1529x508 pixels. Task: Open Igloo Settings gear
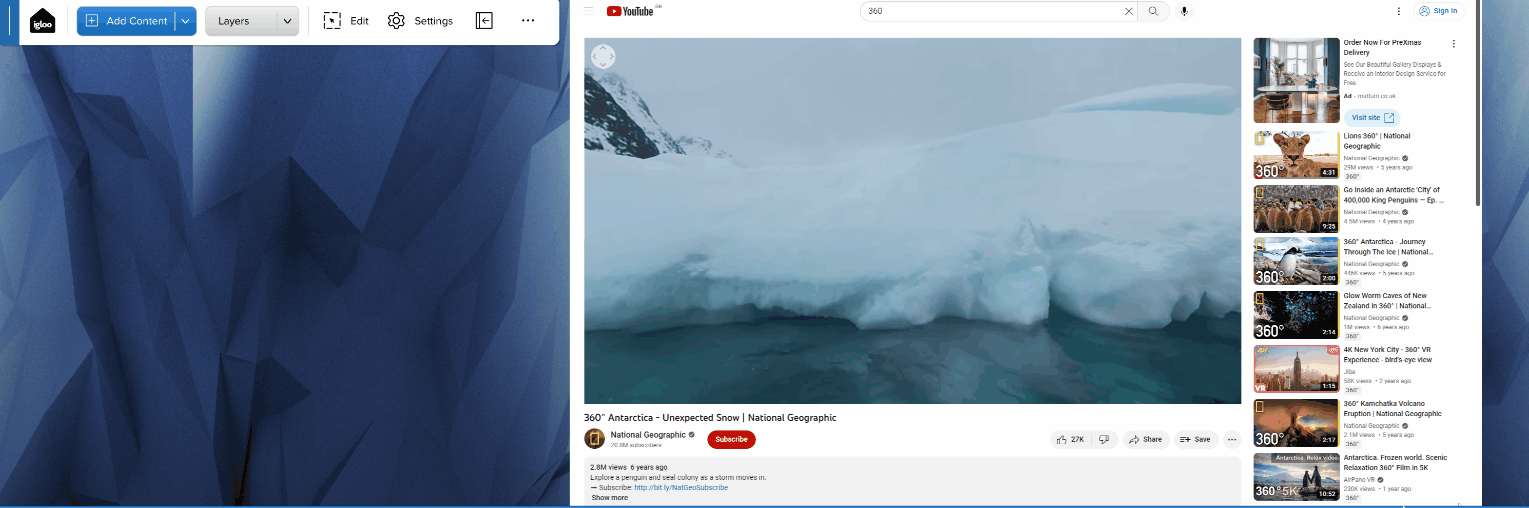click(x=420, y=21)
